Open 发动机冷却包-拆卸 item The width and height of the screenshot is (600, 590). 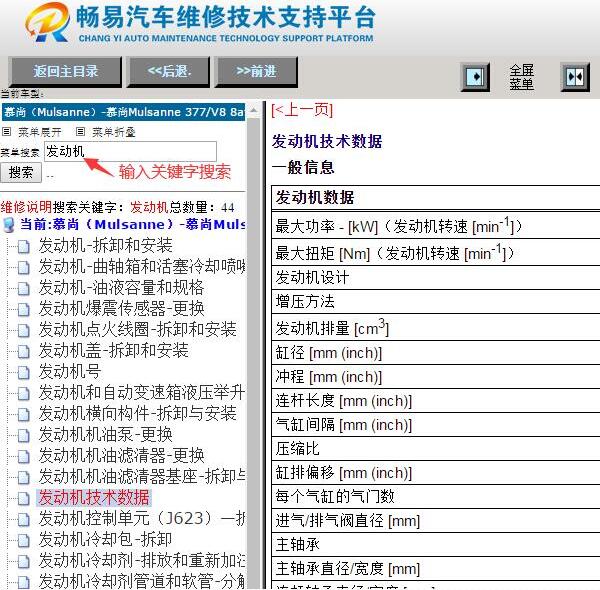[x=105, y=539]
